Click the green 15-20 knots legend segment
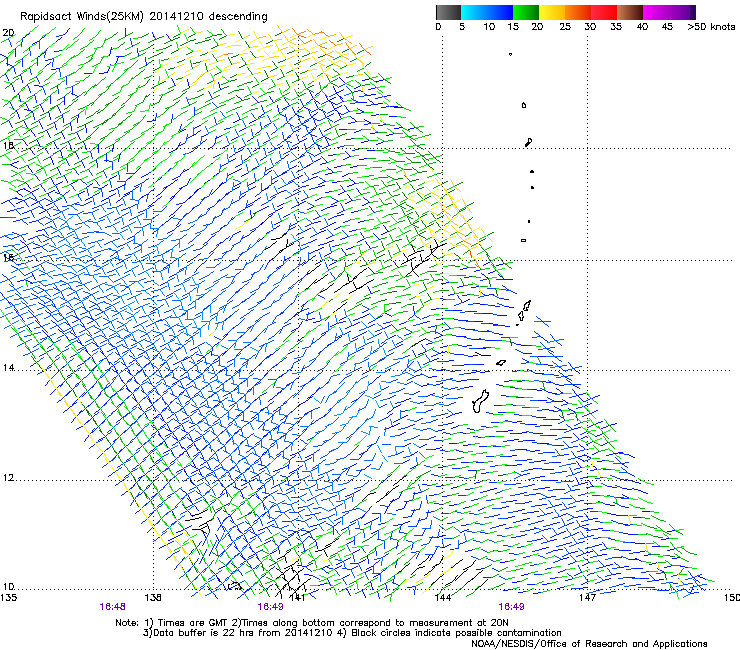Viewport: 740px width, 650px height. (x=526, y=12)
